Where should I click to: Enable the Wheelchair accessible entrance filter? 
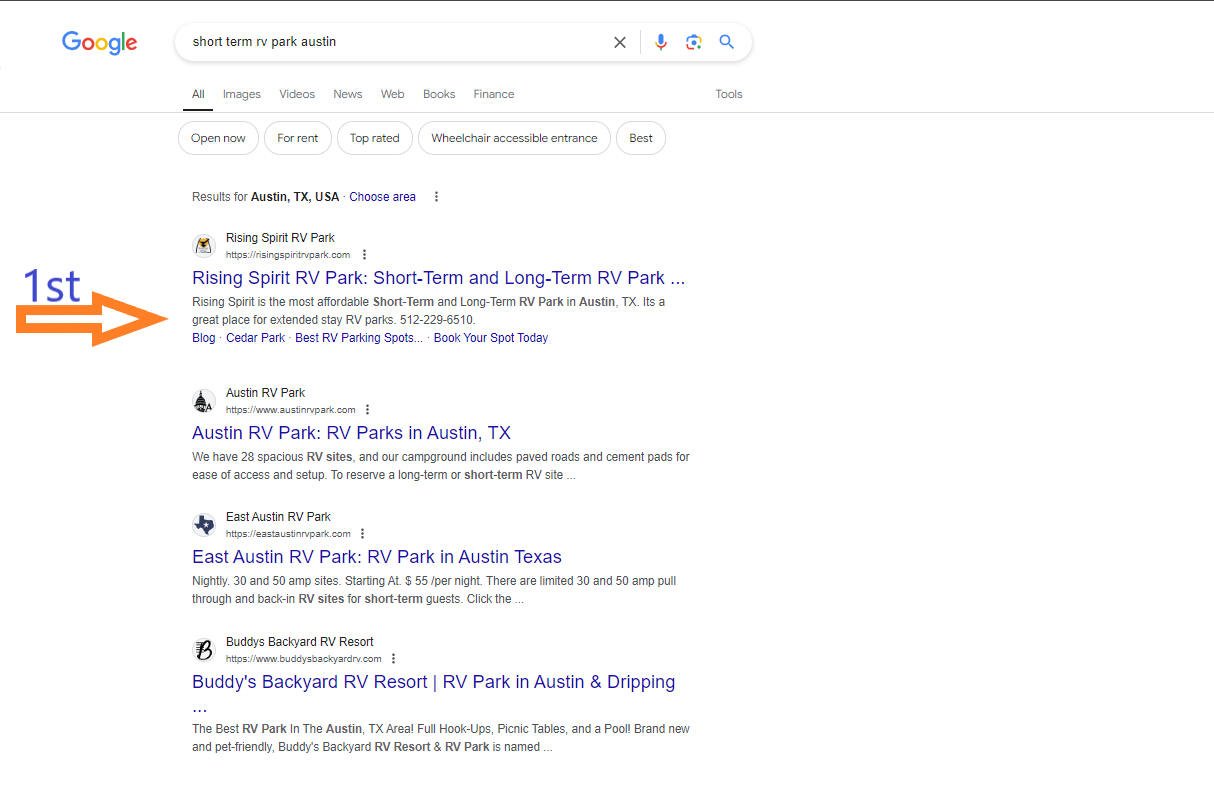[x=514, y=138]
